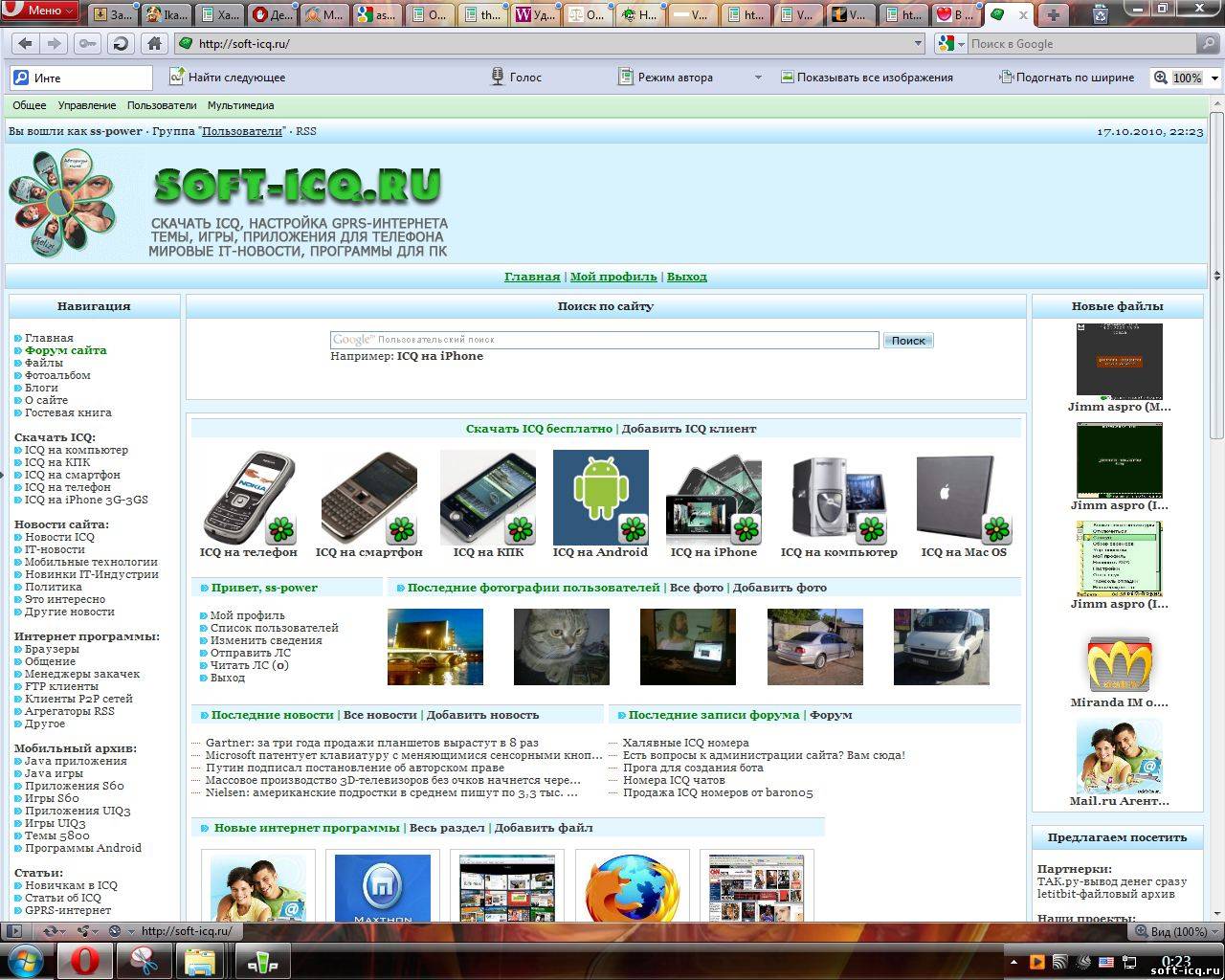Open the 100% zoom dropdown in toolbar
Viewport: 1225px width, 980px height.
tap(1215, 78)
